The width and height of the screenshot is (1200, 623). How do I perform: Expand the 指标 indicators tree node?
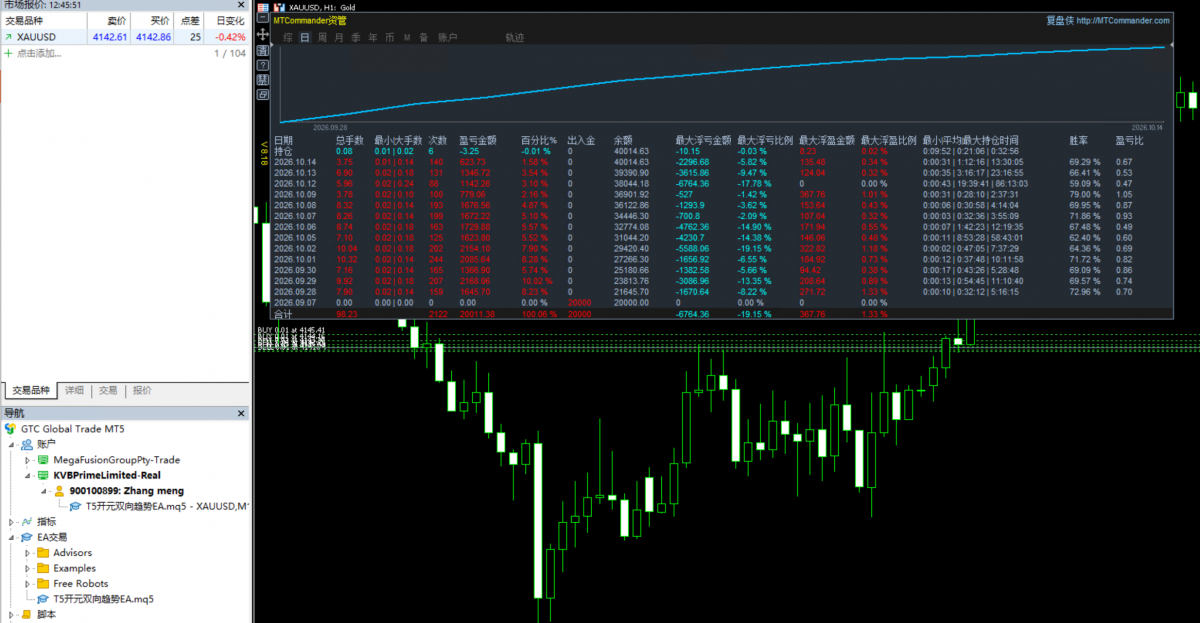pos(11,522)
